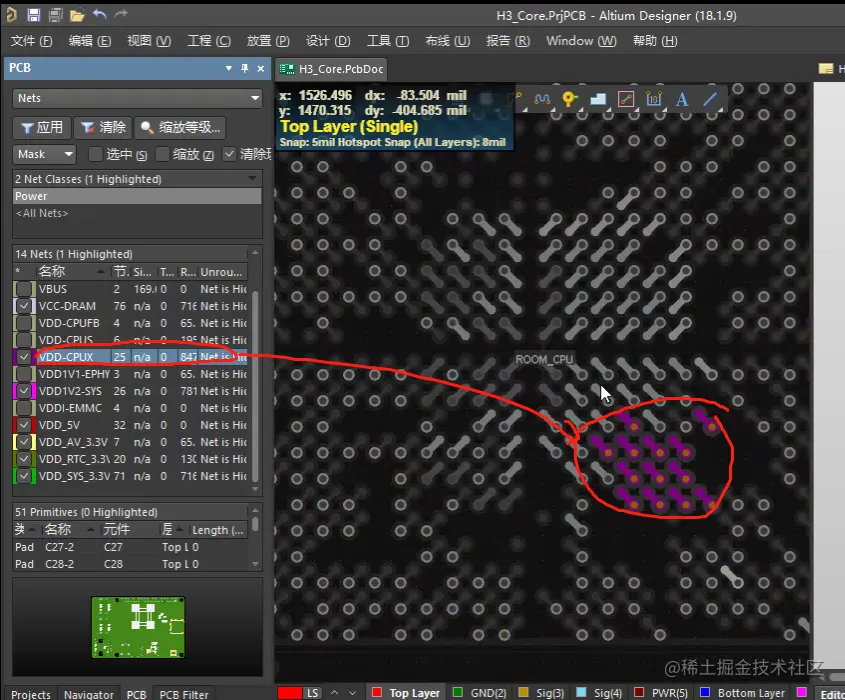Select the <All Nets> class entry
845x700 pixels.
click(x=137, y=213)
